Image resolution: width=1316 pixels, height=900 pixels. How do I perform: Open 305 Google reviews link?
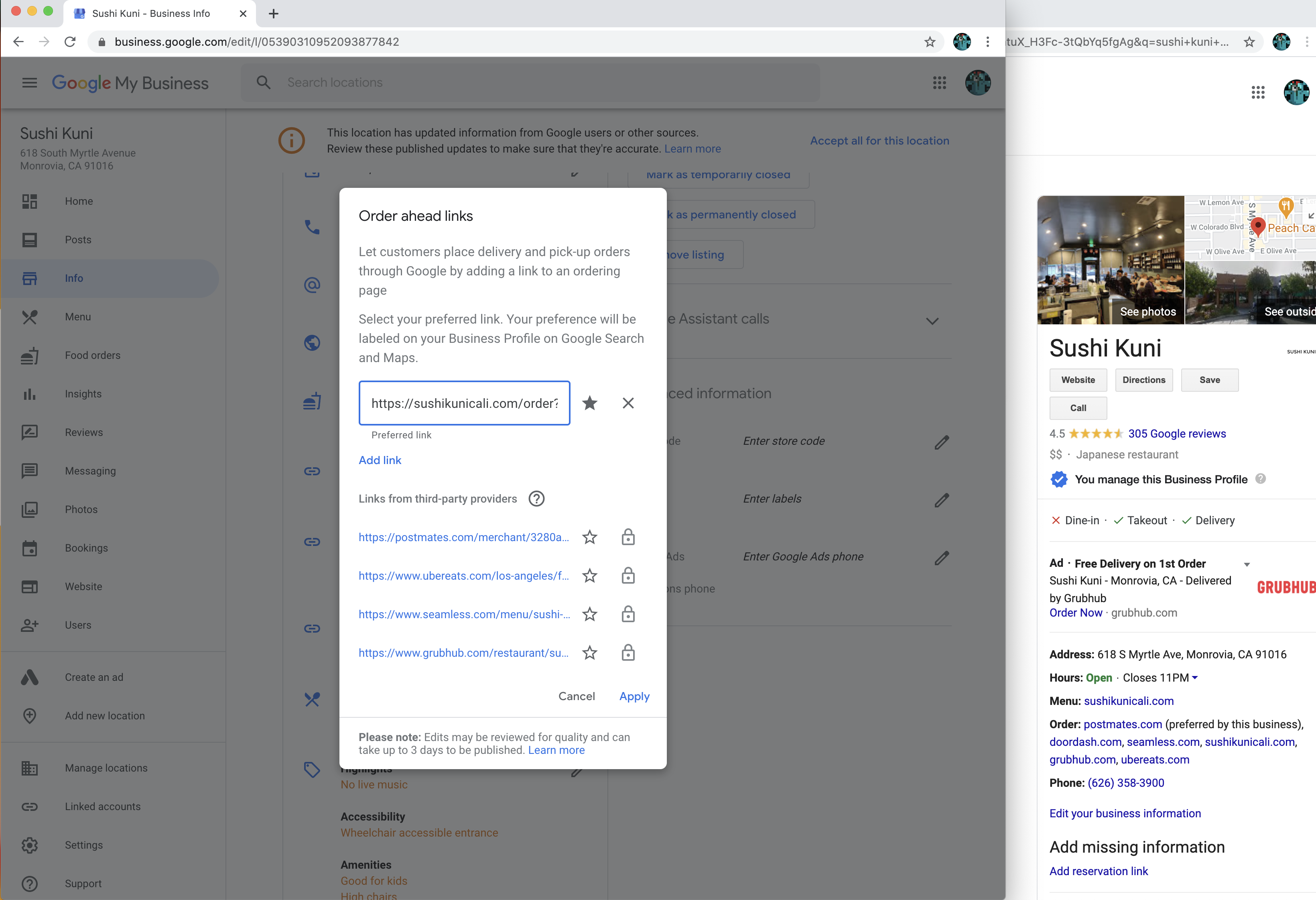pyautogui.click(x=1177, y=433)
